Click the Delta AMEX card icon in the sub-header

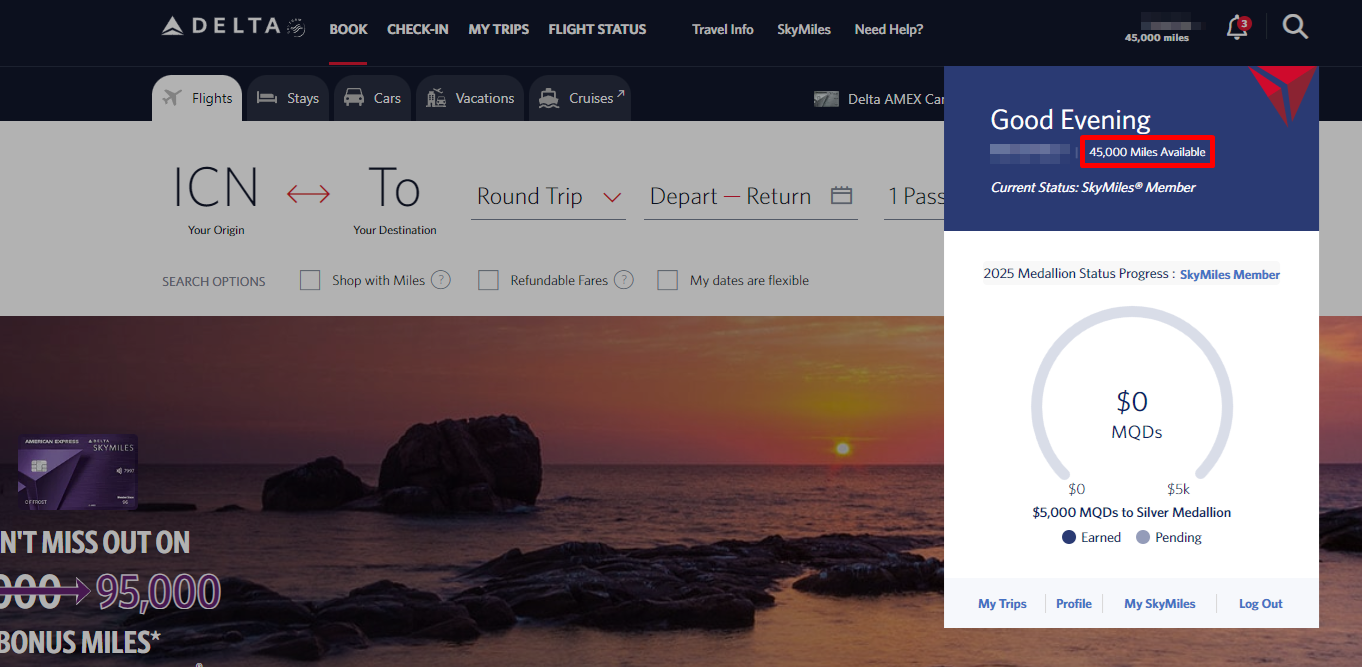(x=826, y=99)
